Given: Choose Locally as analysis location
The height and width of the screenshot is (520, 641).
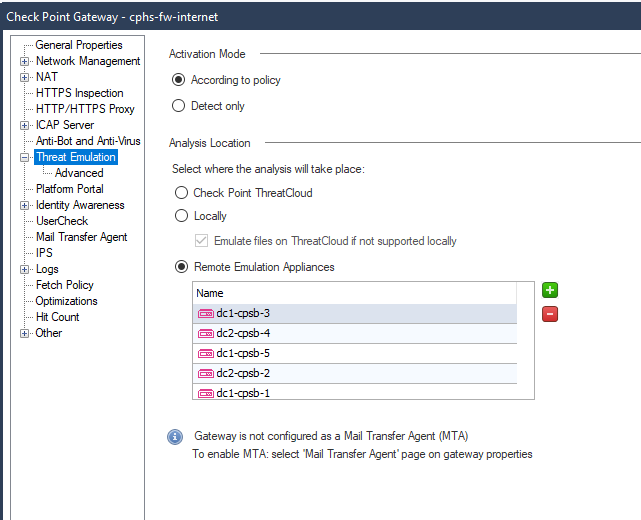Looking at the screenshot, I should [181, 215].
